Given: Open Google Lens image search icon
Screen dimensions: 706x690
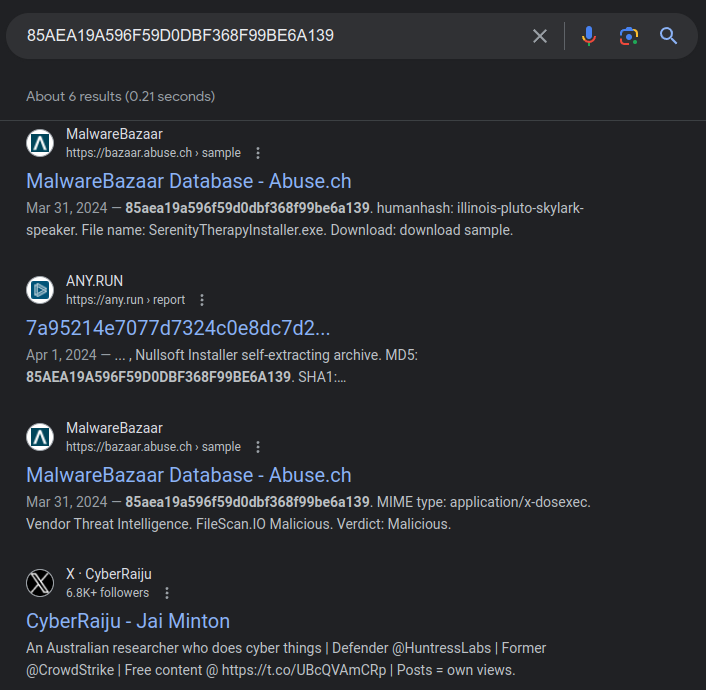Looking at the screenshot, I should [x=629, y=36].
